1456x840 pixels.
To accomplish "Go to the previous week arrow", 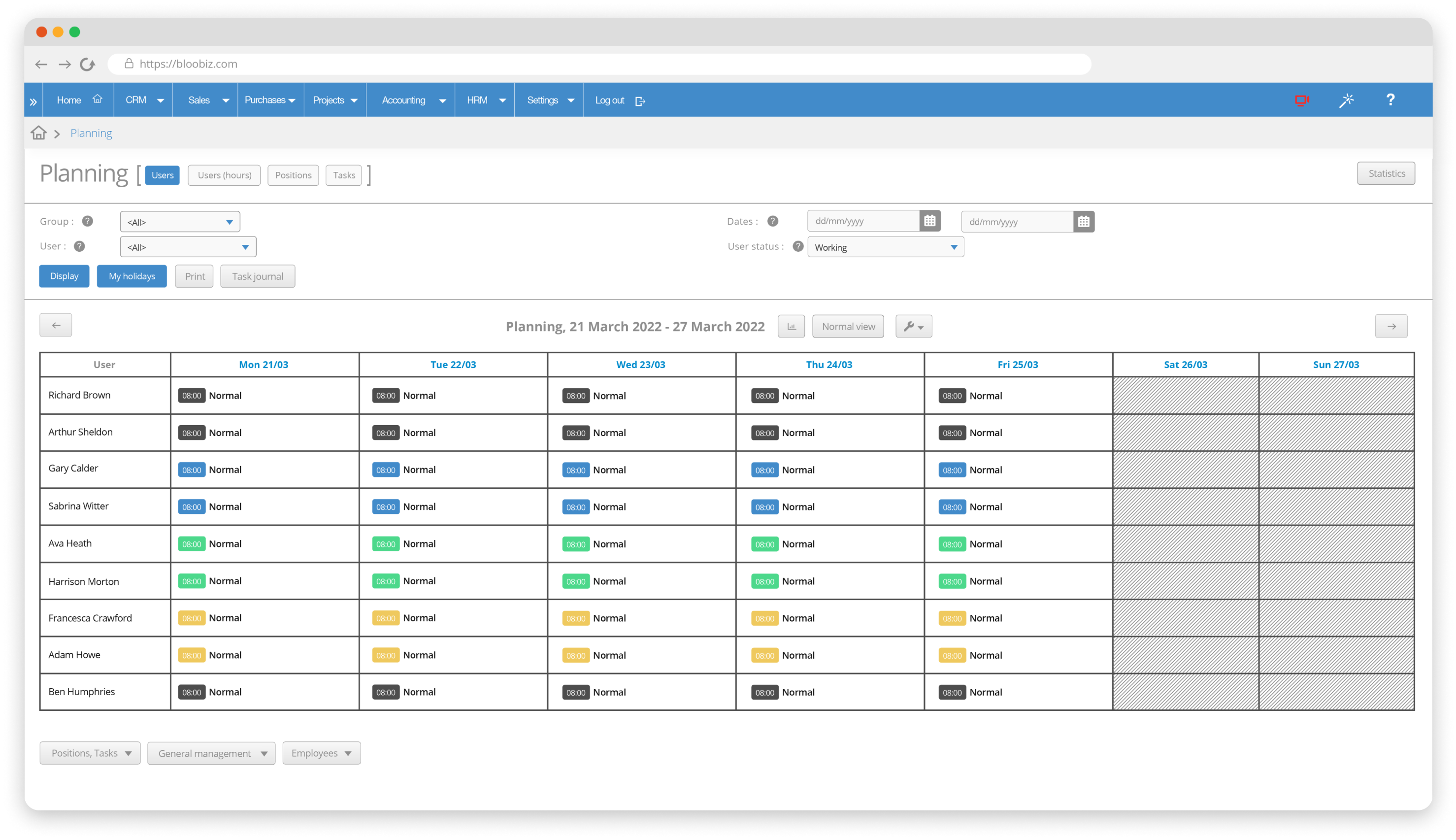I will pos(56,325).
